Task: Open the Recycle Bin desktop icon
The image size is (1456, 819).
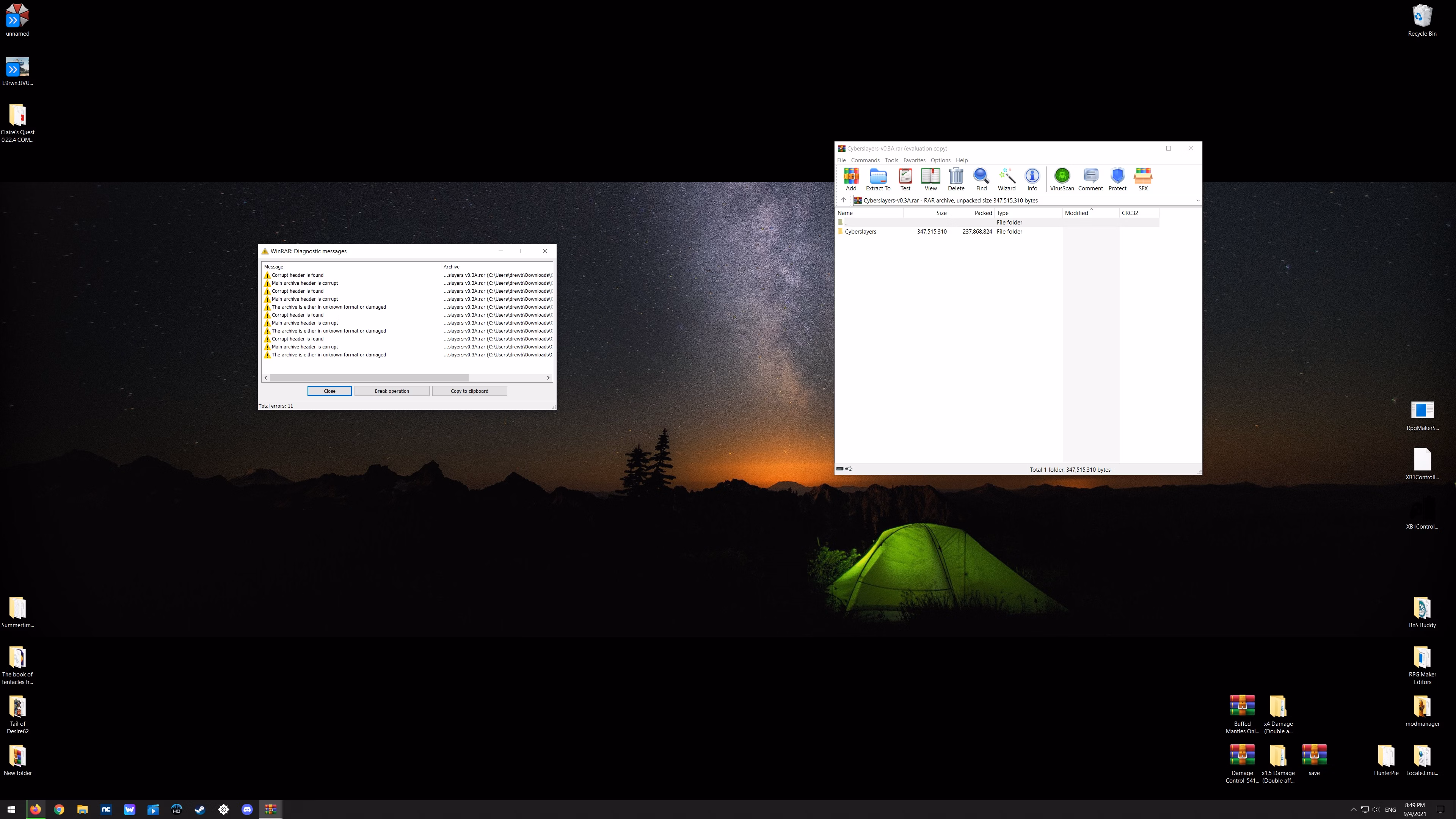Action: 1421,20
